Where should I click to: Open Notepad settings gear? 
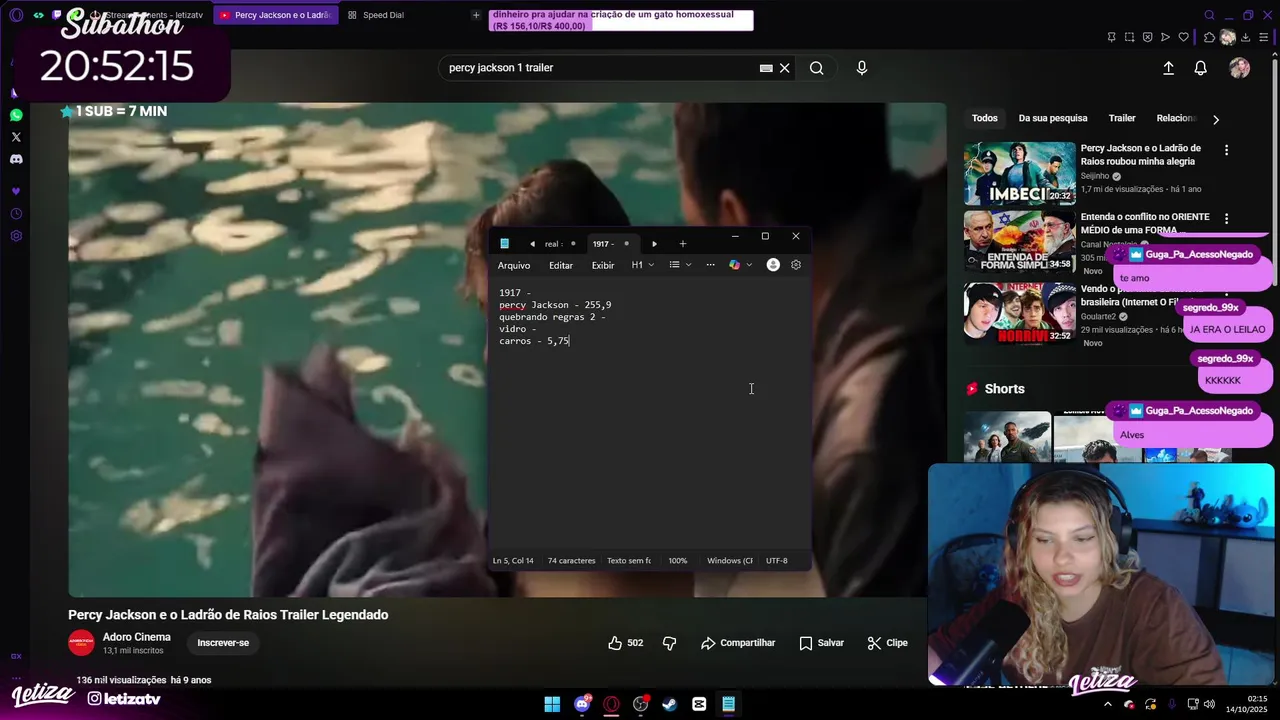796,265
